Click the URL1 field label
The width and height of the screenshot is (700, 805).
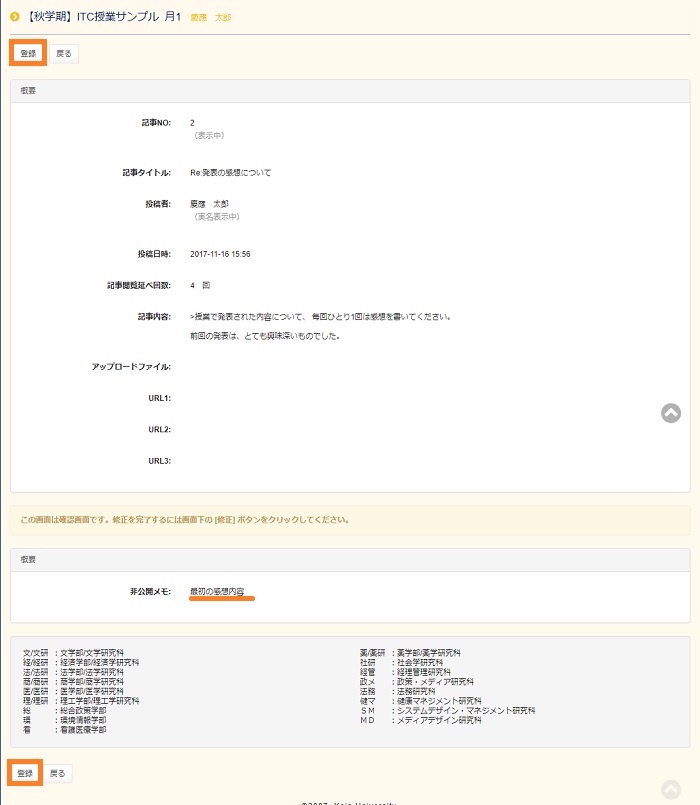click(x=159, y=398)
